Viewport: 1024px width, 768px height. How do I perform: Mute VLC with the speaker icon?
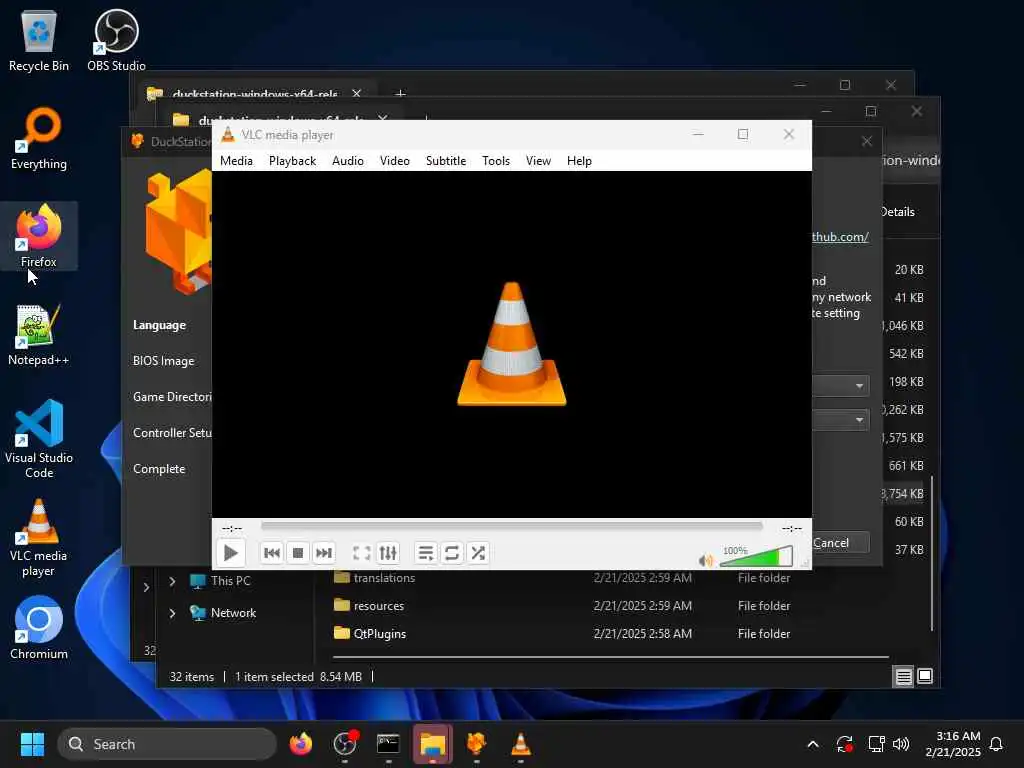tap(706, 560)
